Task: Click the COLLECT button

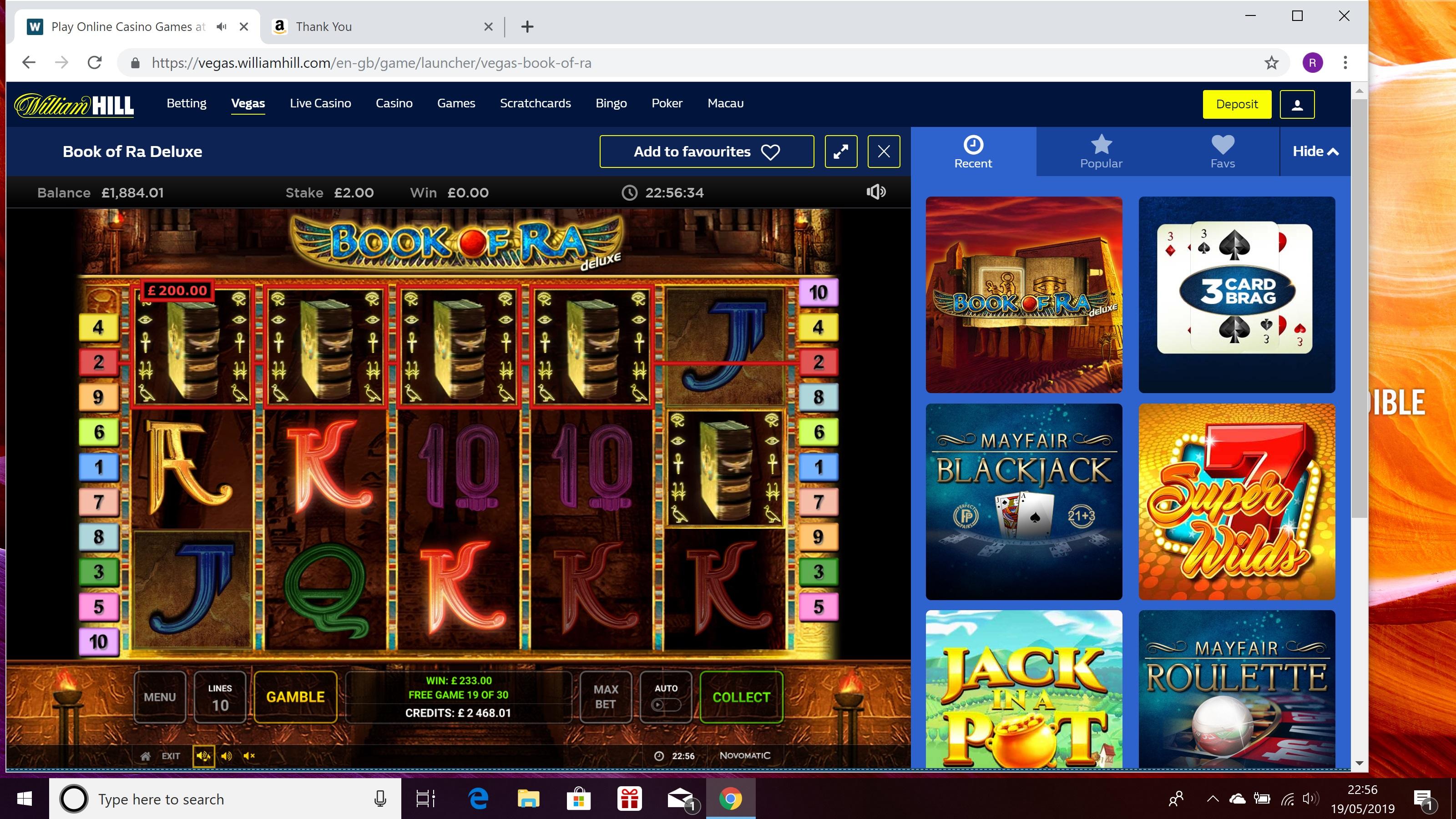Action: click(x=742, y=697)
